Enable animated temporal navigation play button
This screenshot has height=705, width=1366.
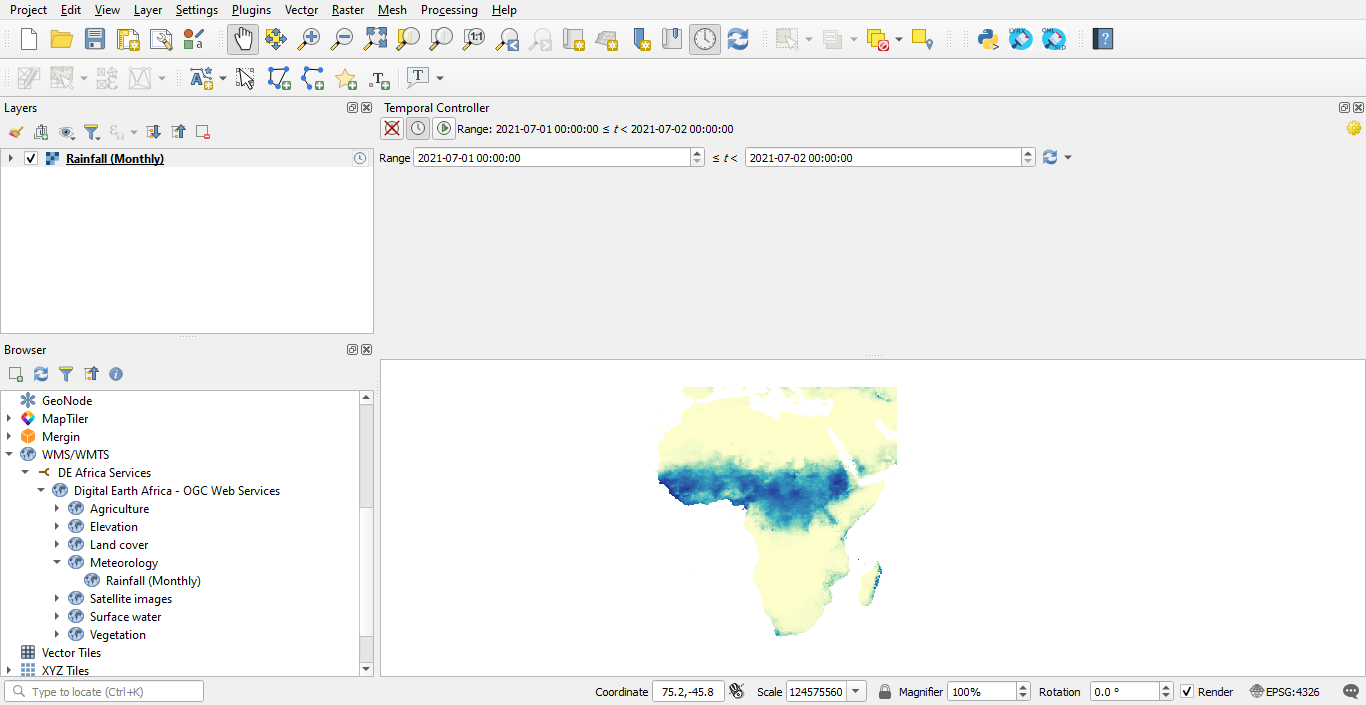[444, 128]
